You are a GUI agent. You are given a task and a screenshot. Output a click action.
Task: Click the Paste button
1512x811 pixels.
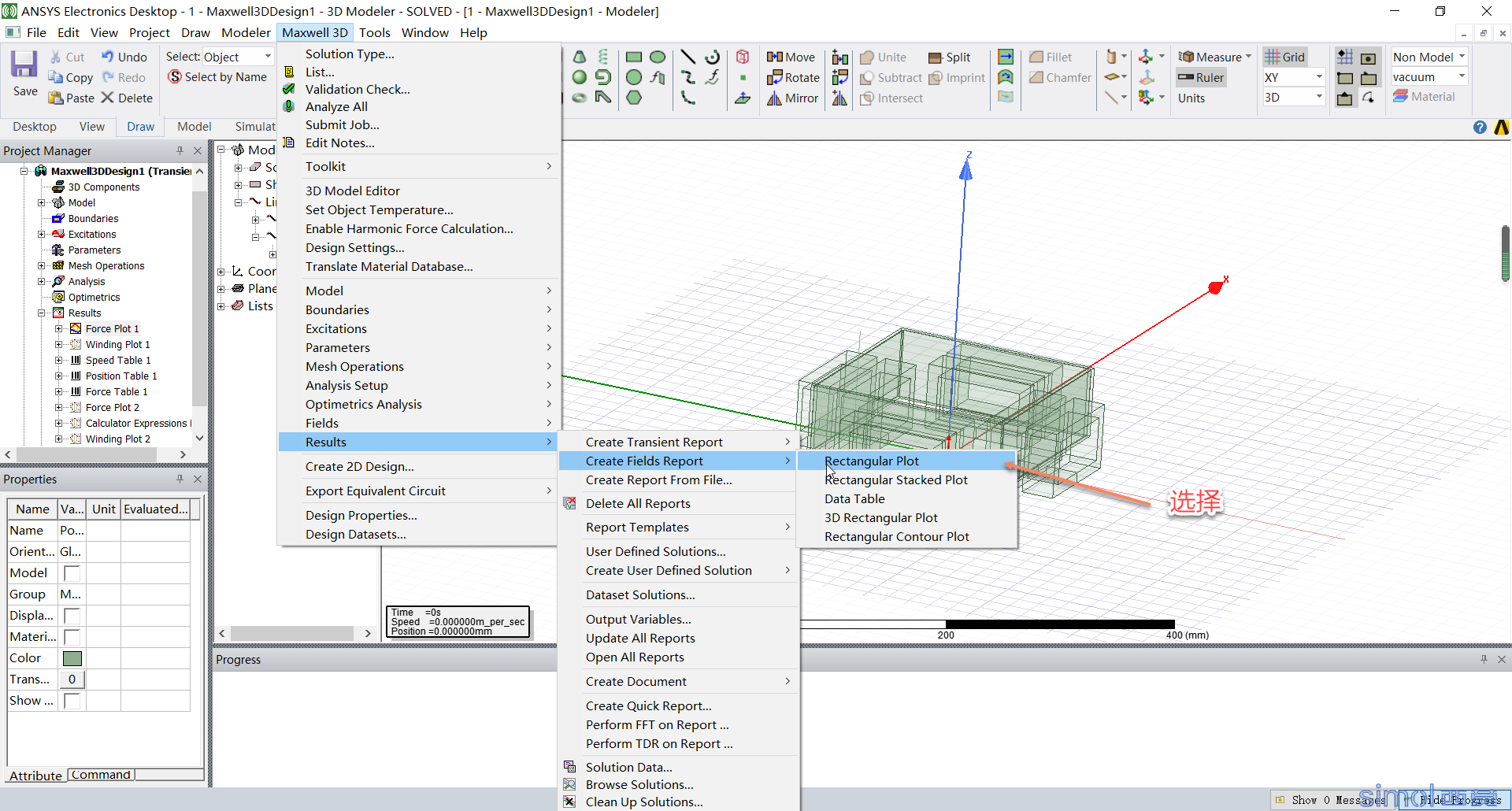(x=71, y=98)
